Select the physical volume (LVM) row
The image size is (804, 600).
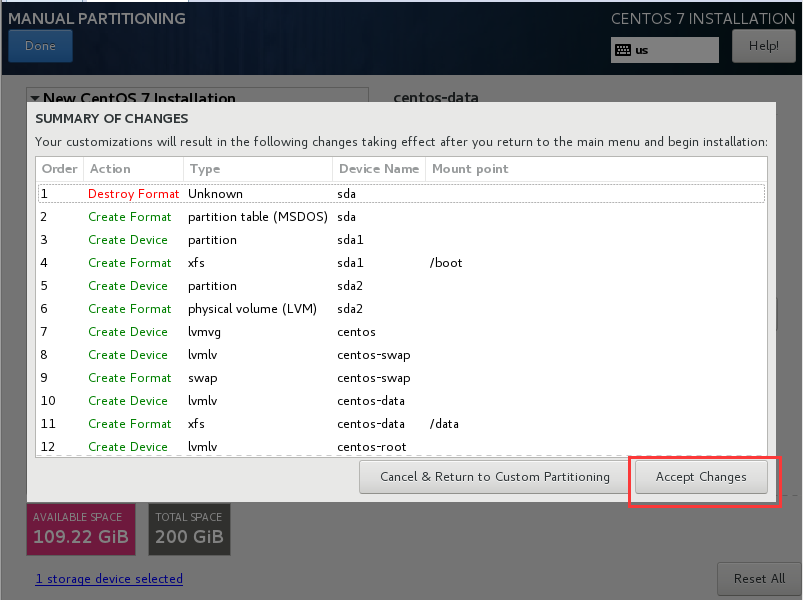(x=401, y=309)
